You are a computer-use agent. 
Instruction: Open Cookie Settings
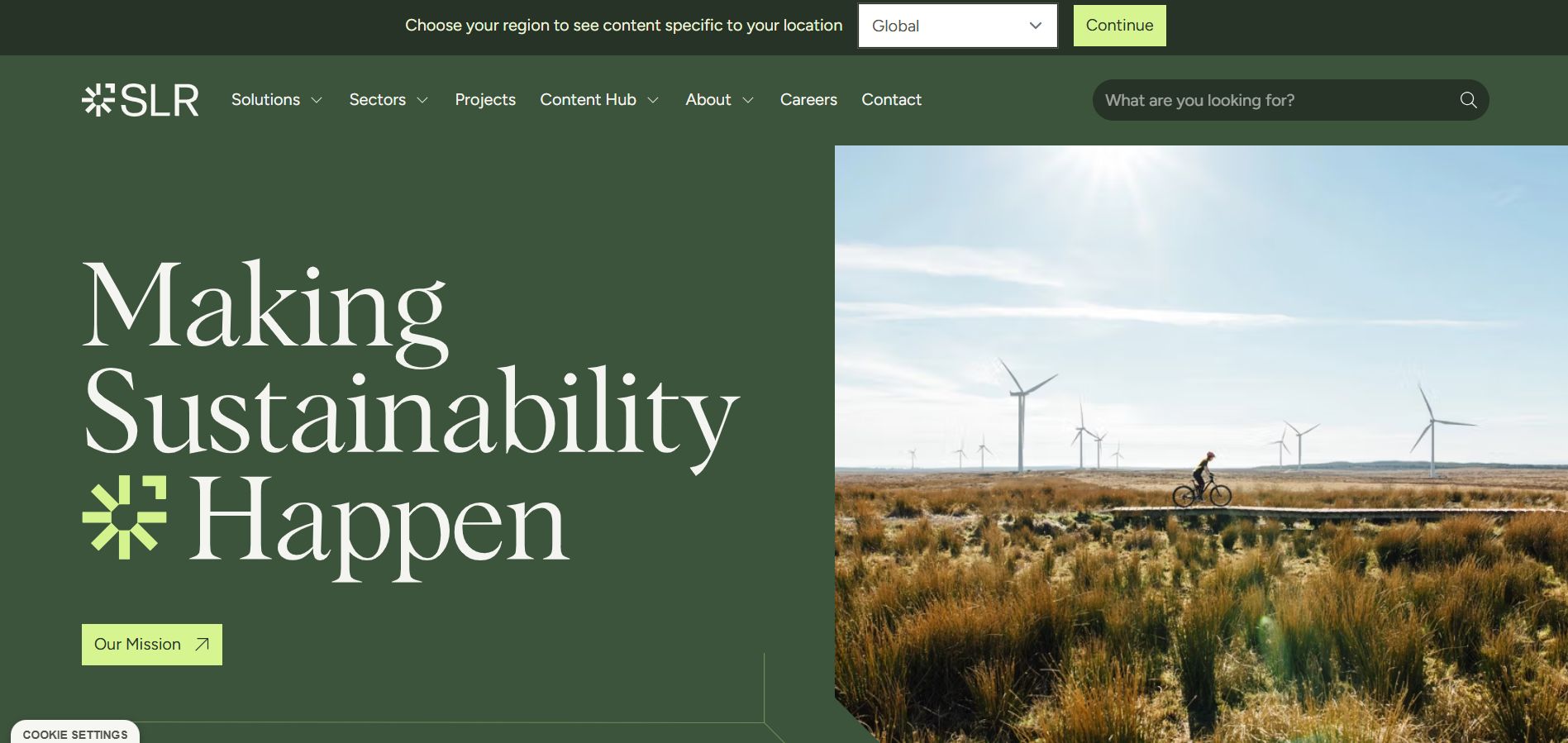pos(75,734)
